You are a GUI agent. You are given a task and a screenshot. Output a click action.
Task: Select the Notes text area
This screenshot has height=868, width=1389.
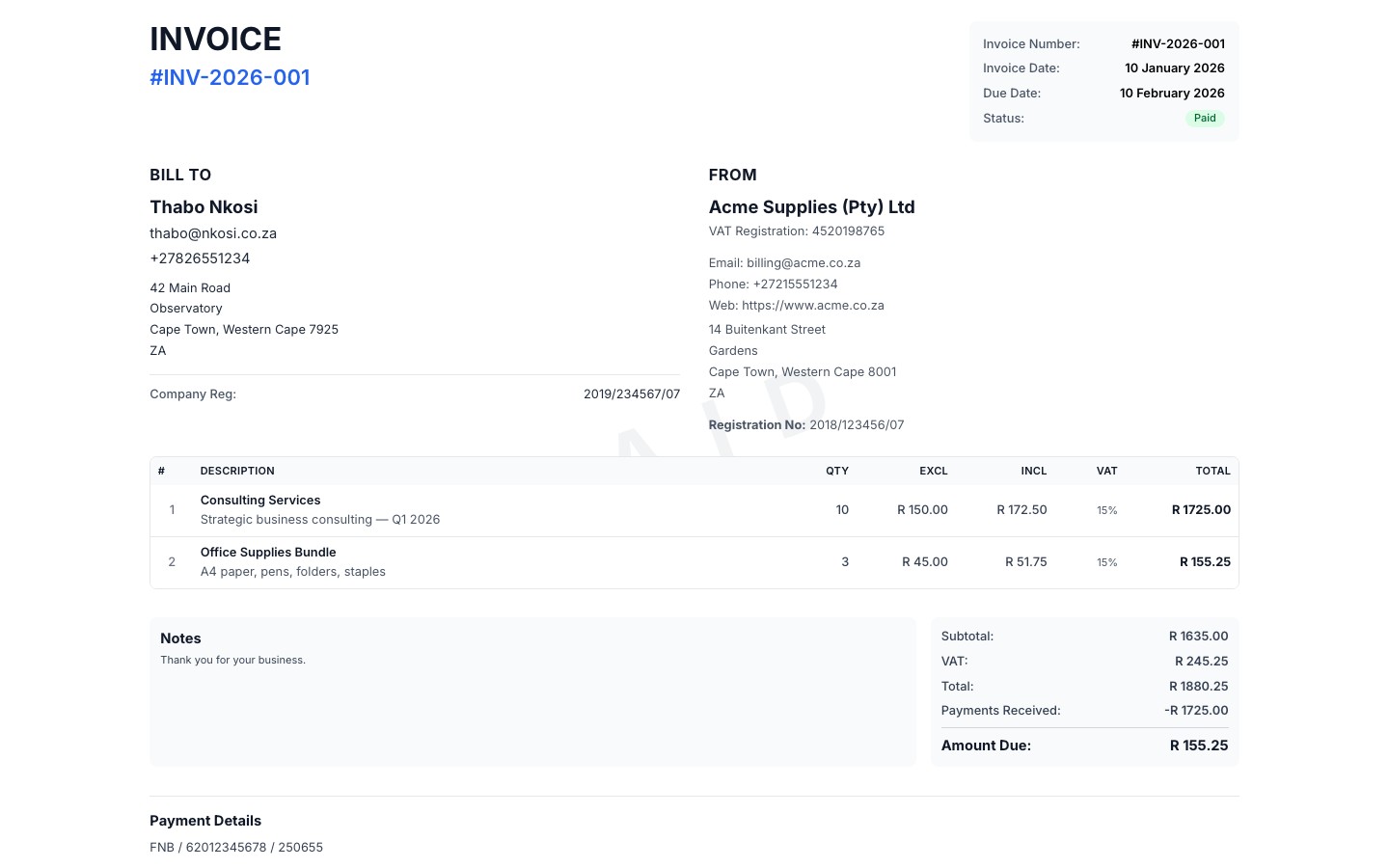pos(531,692)
